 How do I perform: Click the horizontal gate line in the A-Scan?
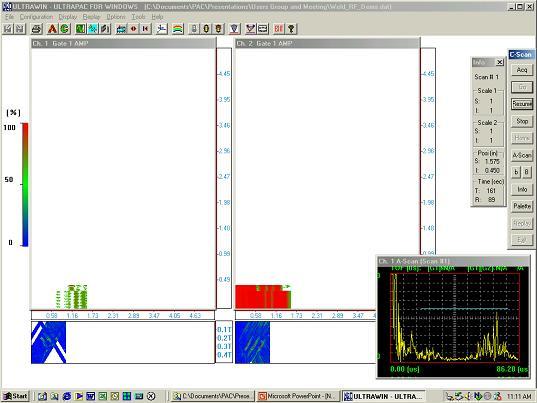click(x=464, y=309)
